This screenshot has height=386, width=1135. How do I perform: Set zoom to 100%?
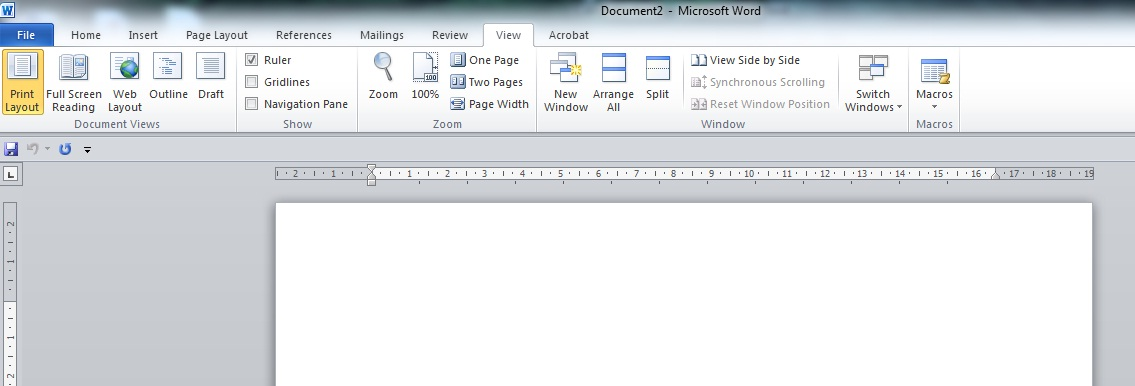pyautogui.click(x=425, y=76)
